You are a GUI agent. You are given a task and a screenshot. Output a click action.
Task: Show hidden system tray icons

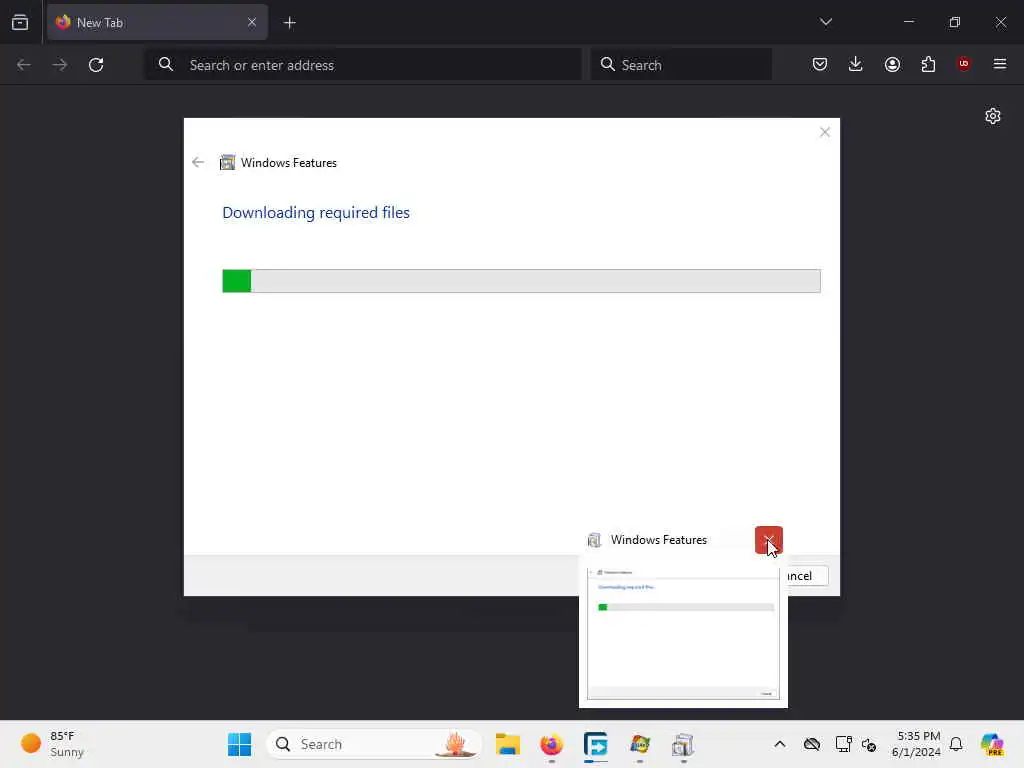pos(780,744)
